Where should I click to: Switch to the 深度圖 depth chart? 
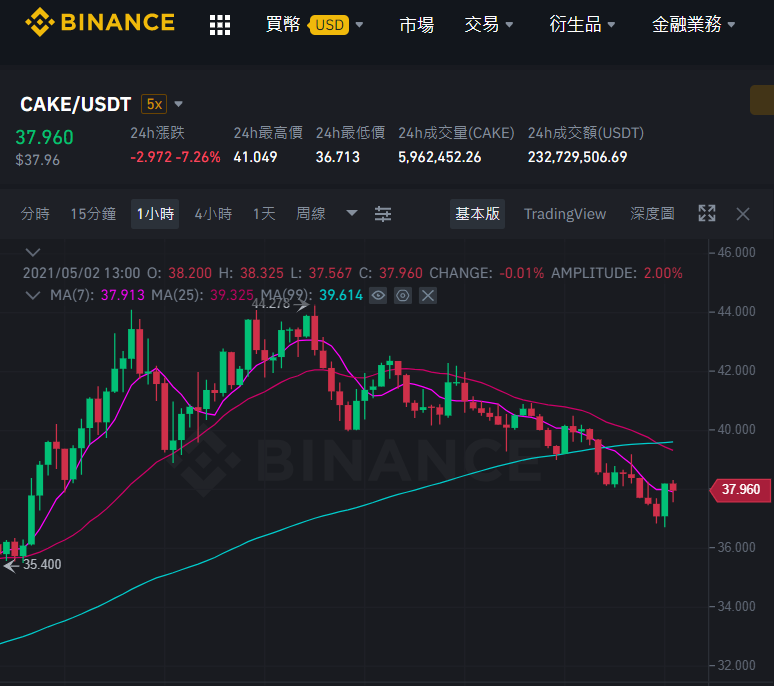(x=652, y=214)
